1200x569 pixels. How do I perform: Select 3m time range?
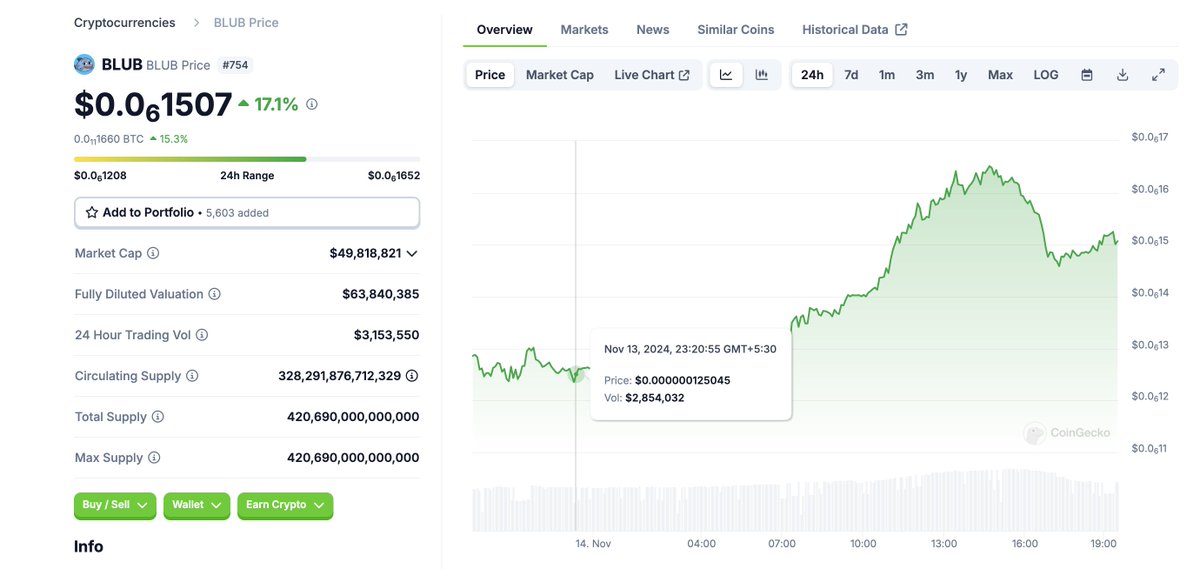(x=925, y=75)
